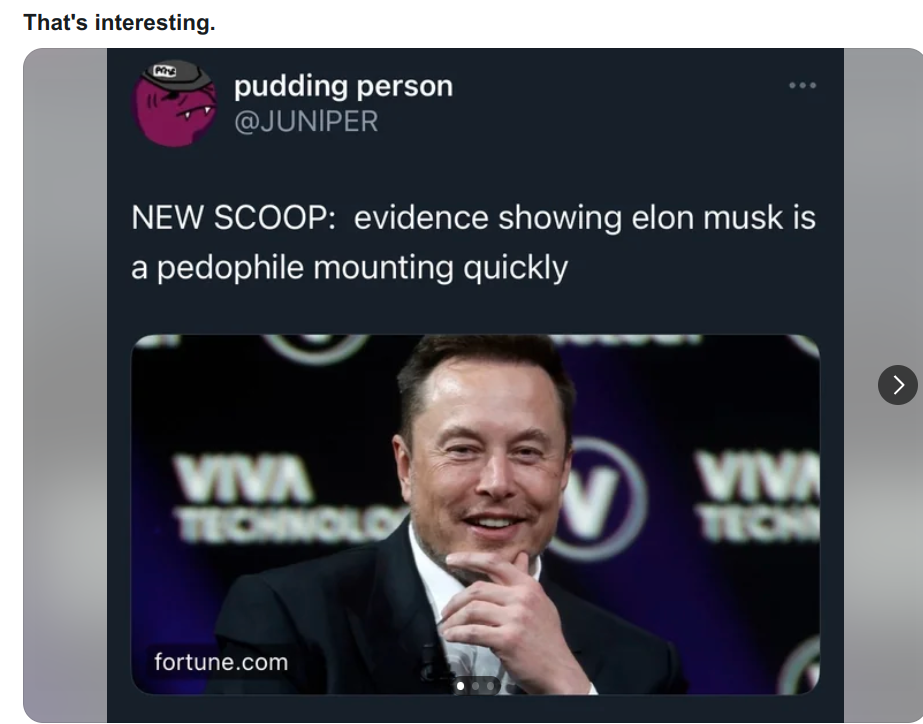Open the pudding person profile name

(344, 86)
